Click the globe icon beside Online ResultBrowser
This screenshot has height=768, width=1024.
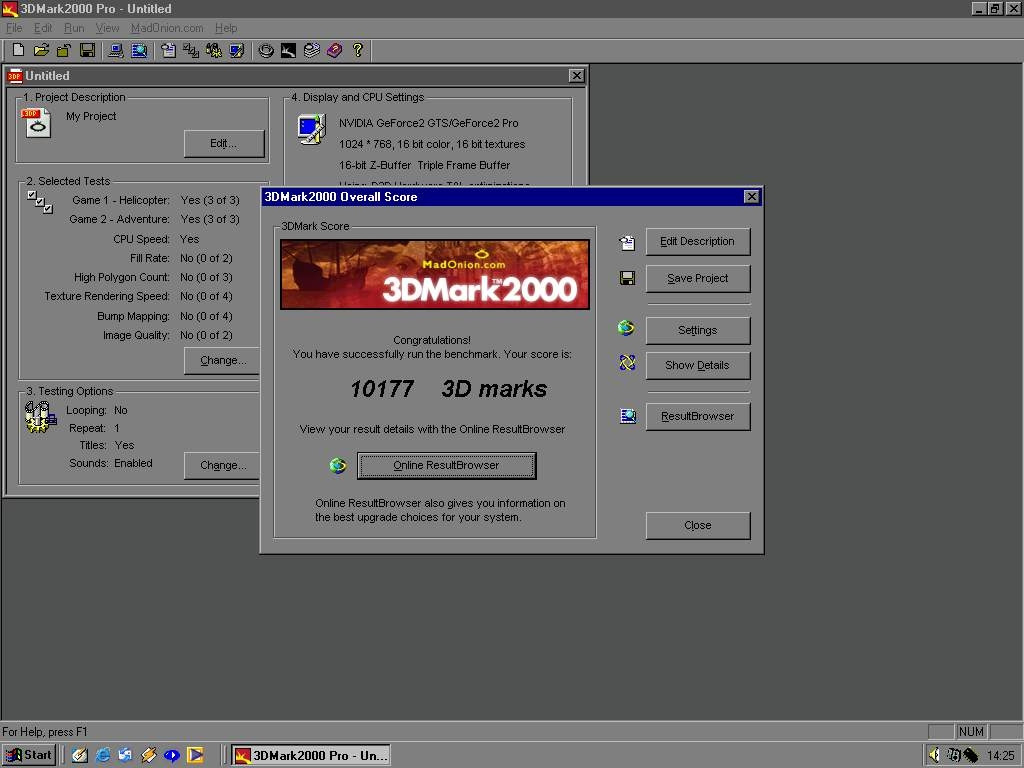(x=338, y=466)
